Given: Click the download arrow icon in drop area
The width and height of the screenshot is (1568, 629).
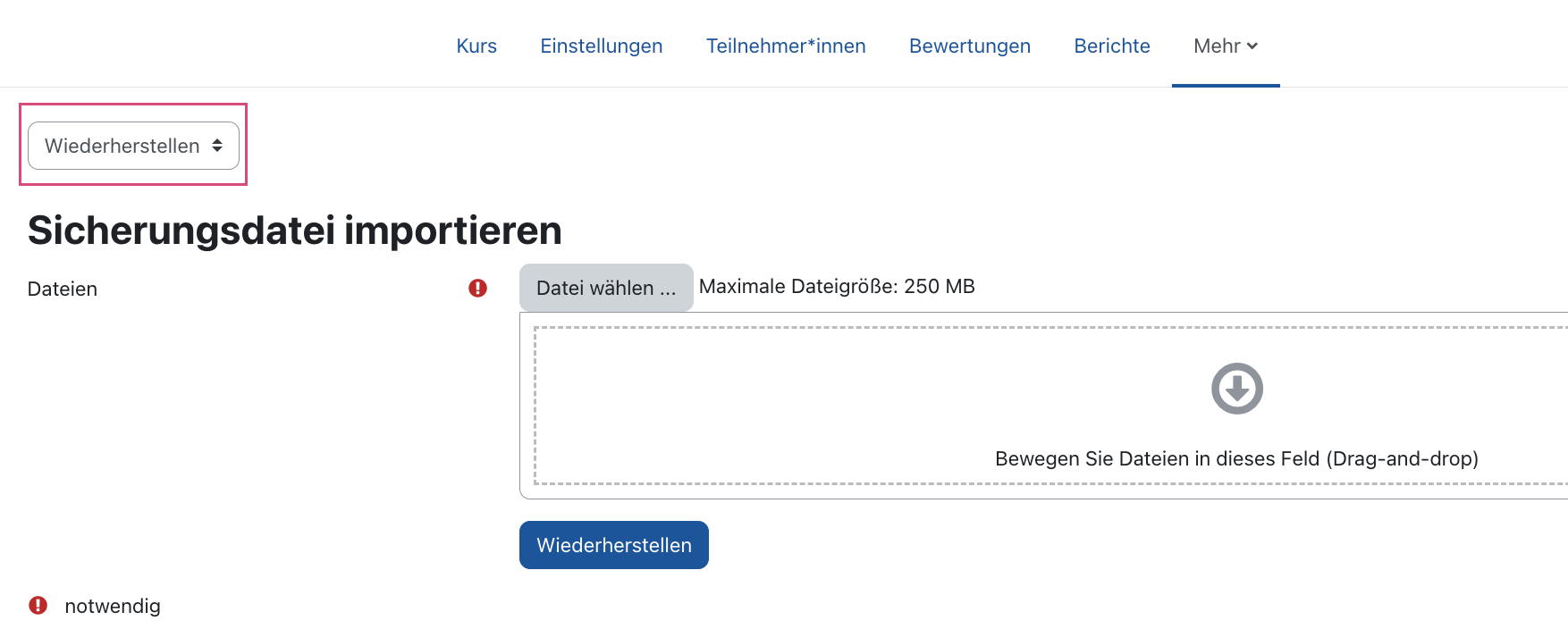Looking at the screenshot, I should tap(1237, 388).
